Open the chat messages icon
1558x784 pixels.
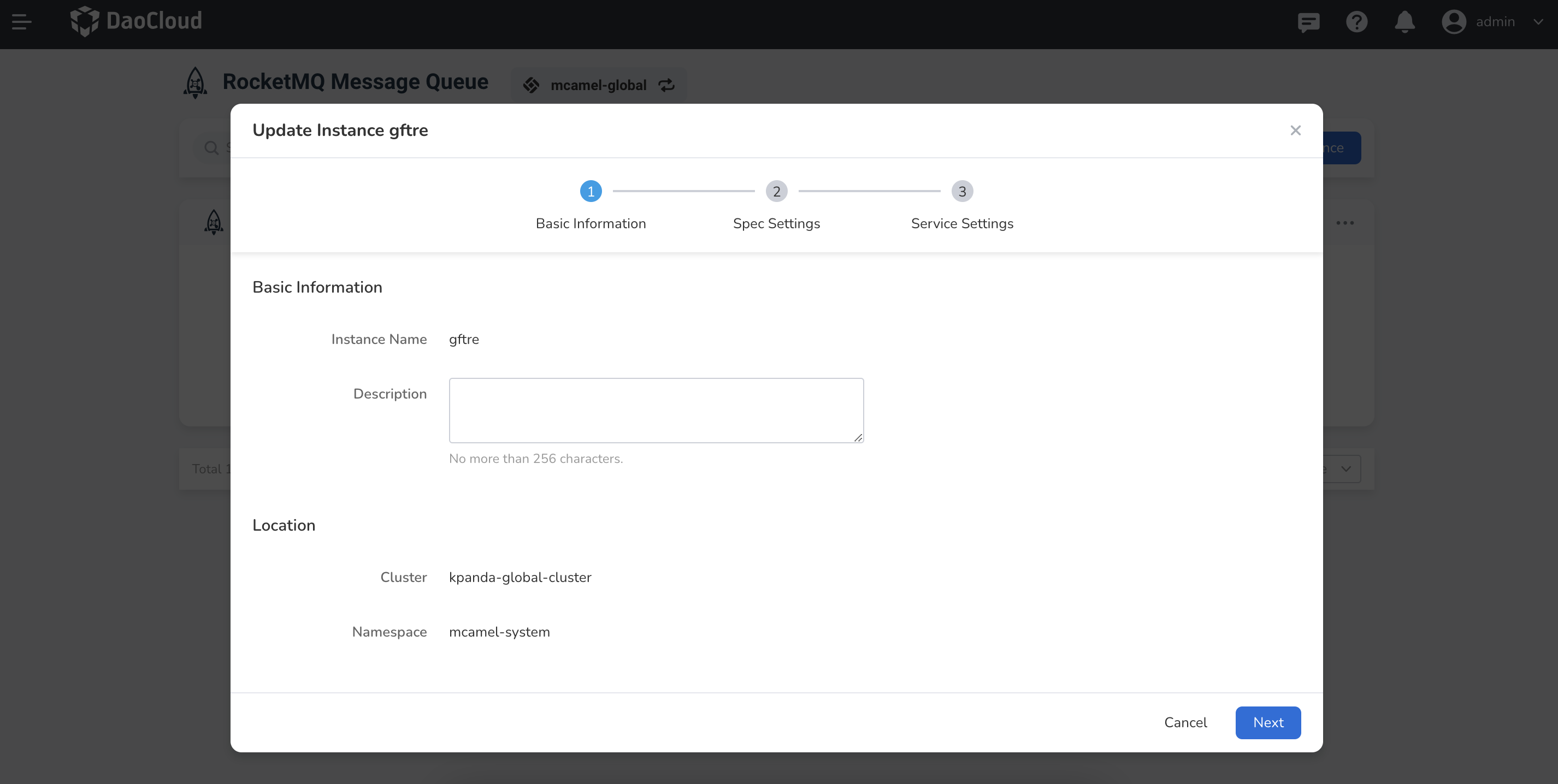coord(1308,22)
